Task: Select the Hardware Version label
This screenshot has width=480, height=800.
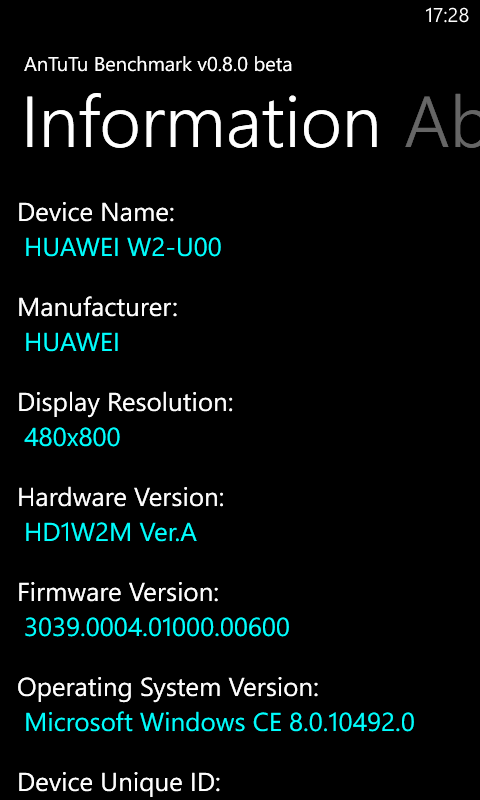Action: [121, 497]
